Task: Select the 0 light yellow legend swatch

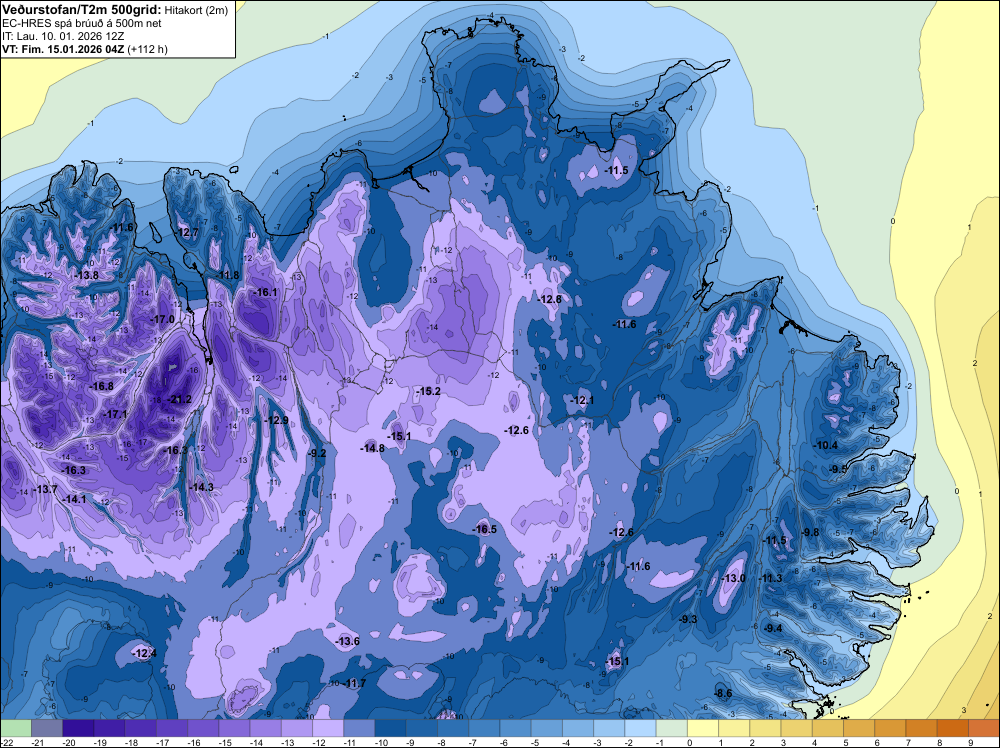Action: tap(703, 729)
